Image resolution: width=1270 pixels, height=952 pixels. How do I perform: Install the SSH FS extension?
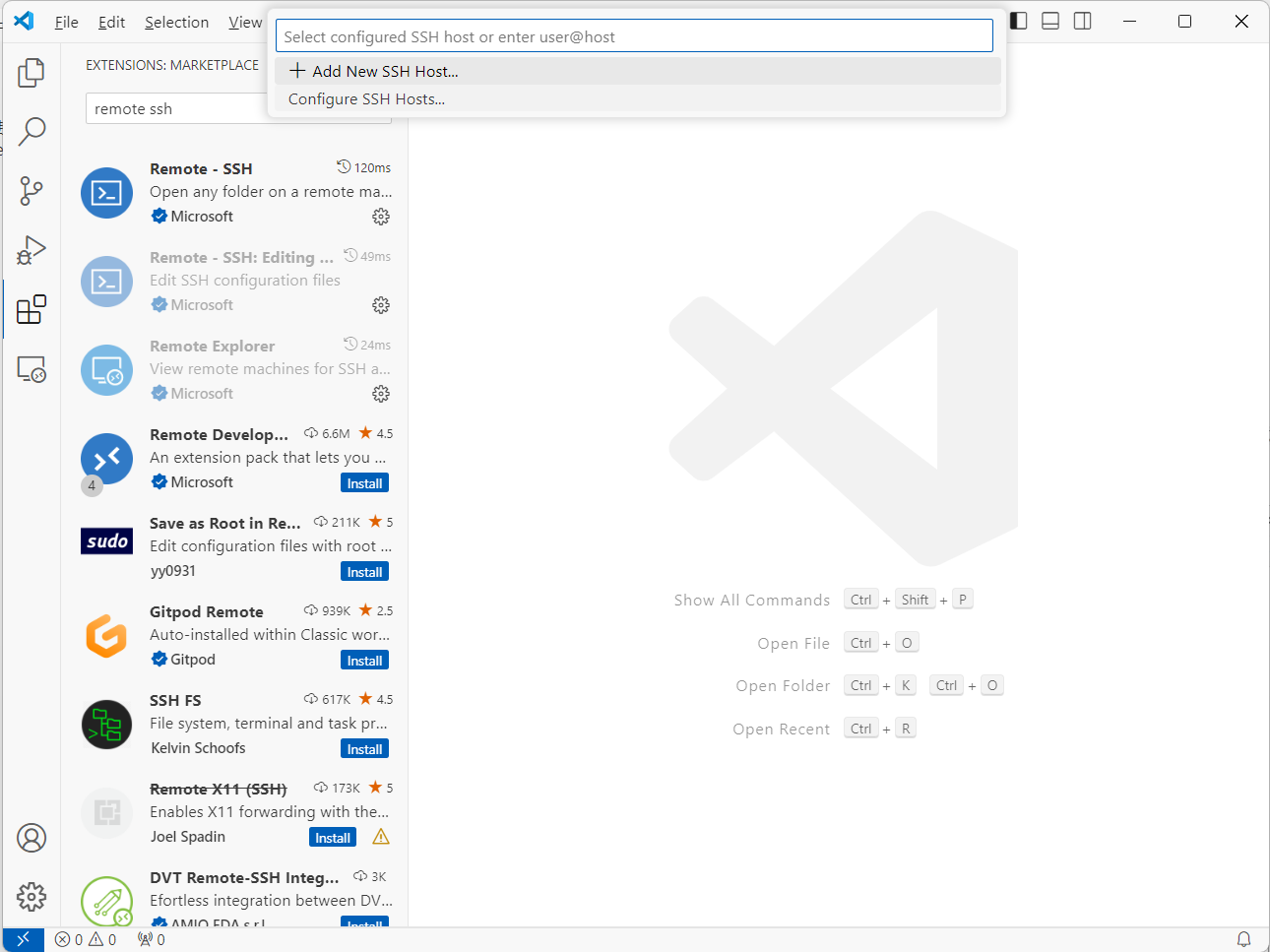[x=364, y=749]
